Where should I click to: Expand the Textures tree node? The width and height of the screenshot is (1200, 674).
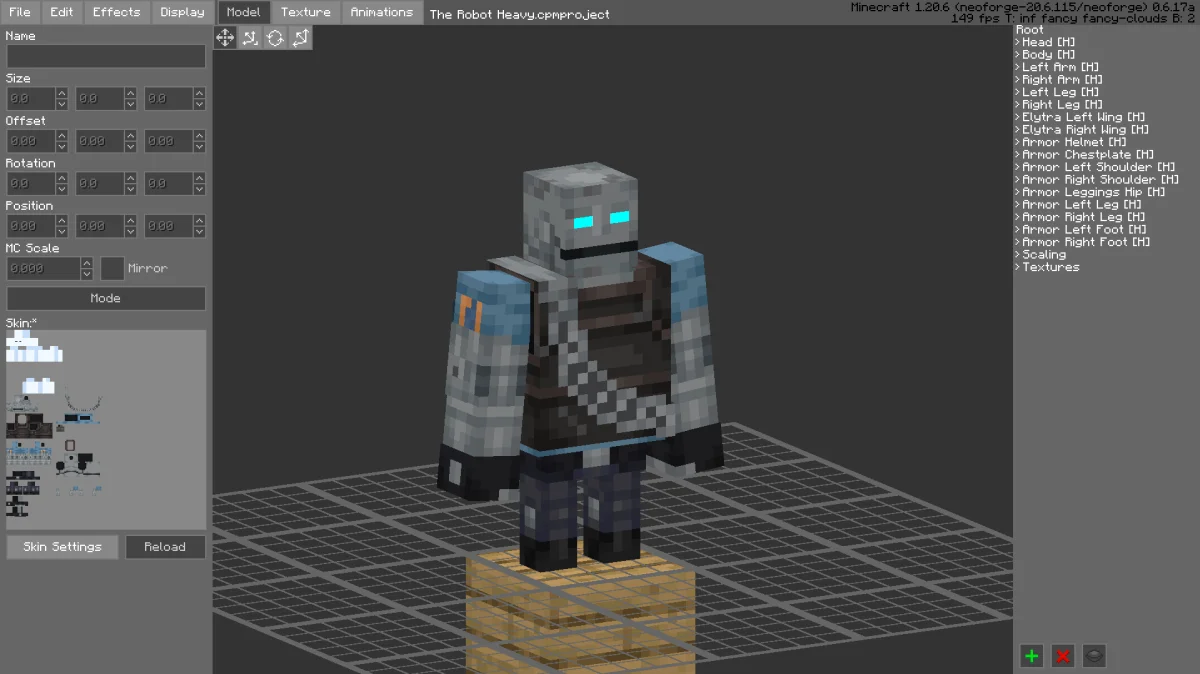pos(1018,267)
